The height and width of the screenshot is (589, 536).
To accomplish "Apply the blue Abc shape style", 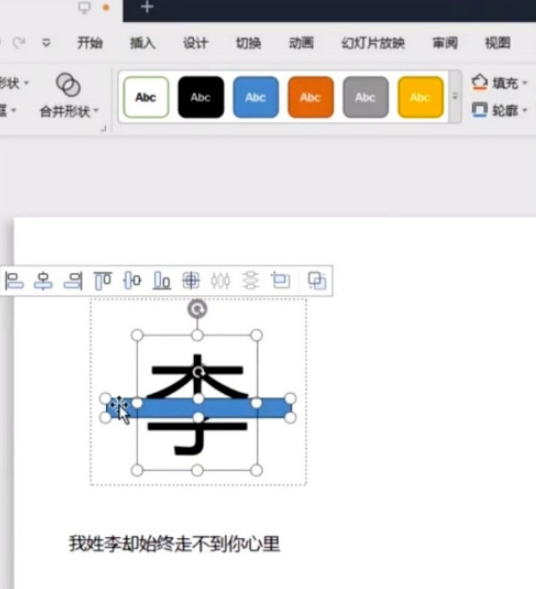I will [x=256, y=97].
